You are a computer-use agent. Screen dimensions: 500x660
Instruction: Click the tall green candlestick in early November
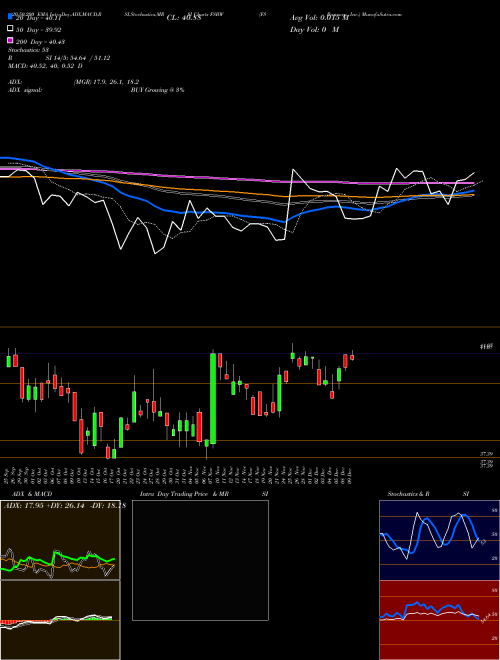point(213,398)
